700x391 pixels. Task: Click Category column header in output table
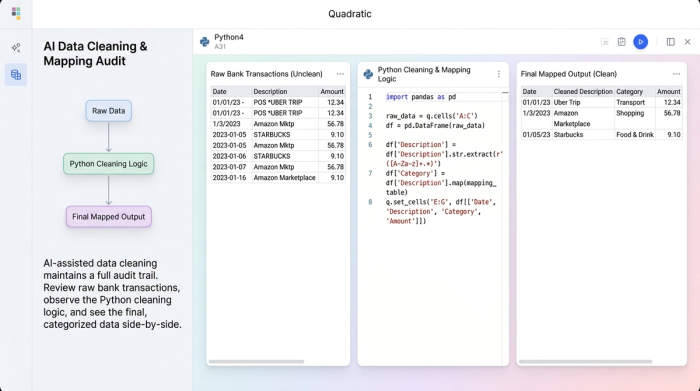pos(634,92)
